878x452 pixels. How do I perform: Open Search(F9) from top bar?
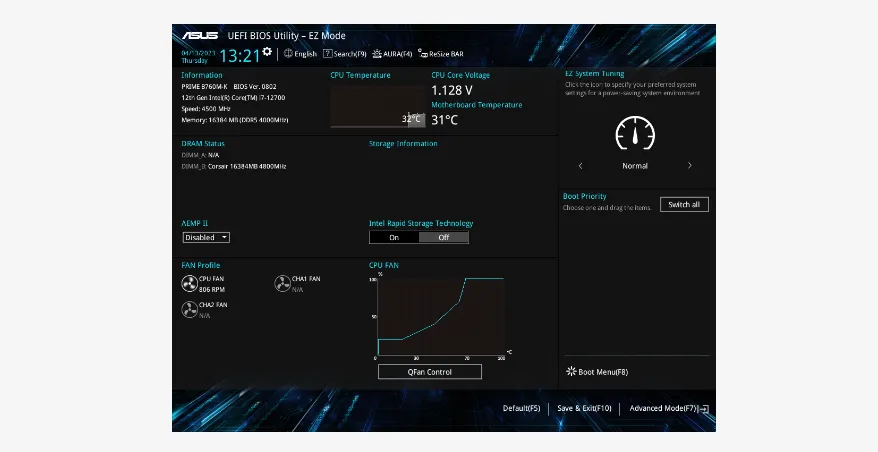344,54
